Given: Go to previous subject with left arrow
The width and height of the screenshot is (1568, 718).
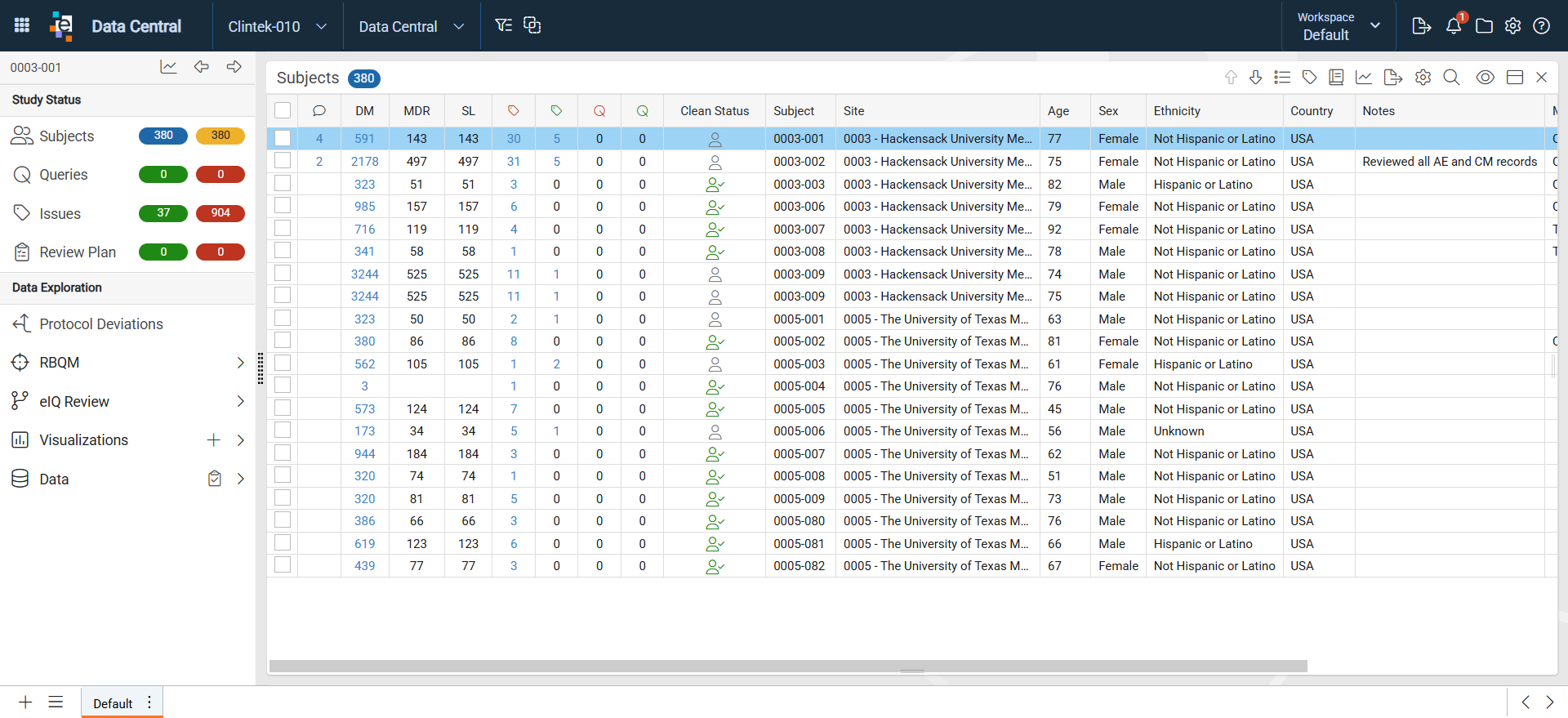Looking at the screenshot, I should 202,67.
